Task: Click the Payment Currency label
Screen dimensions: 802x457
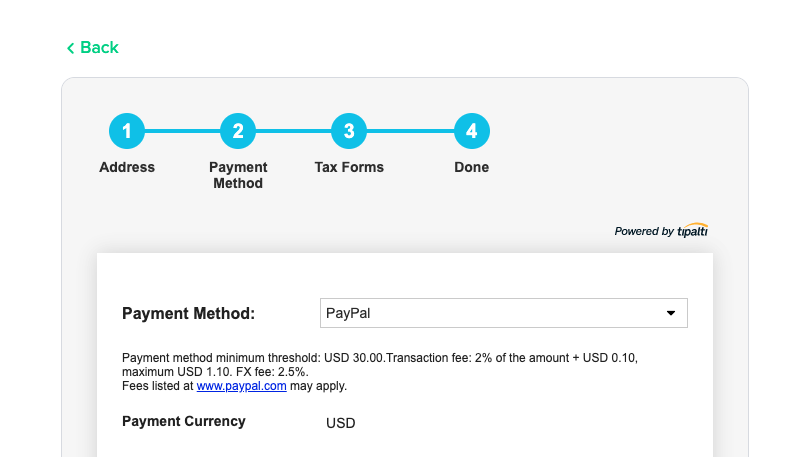Action: 184,421
